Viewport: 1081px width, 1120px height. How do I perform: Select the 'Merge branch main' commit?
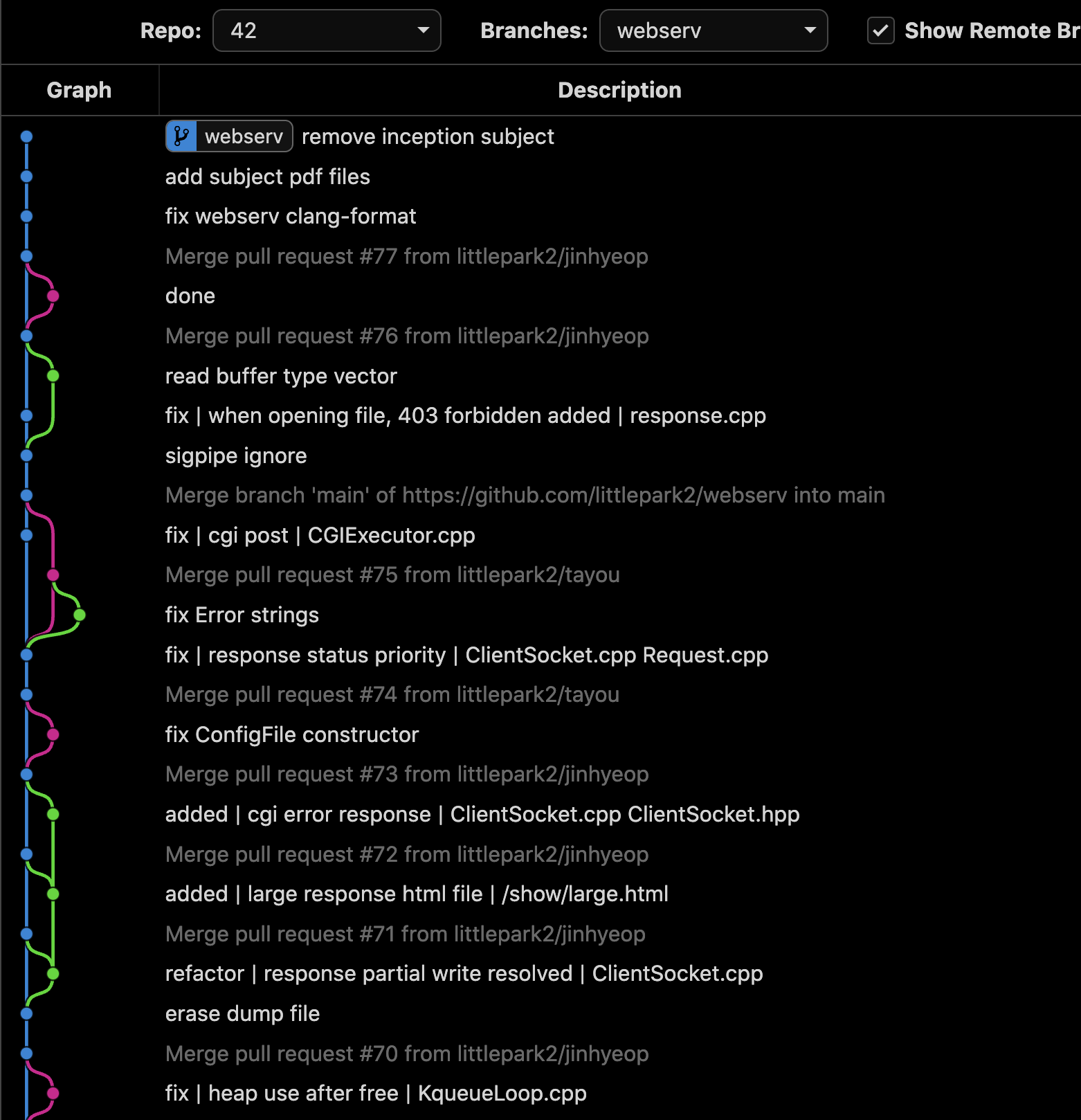[x=525, y=495]
